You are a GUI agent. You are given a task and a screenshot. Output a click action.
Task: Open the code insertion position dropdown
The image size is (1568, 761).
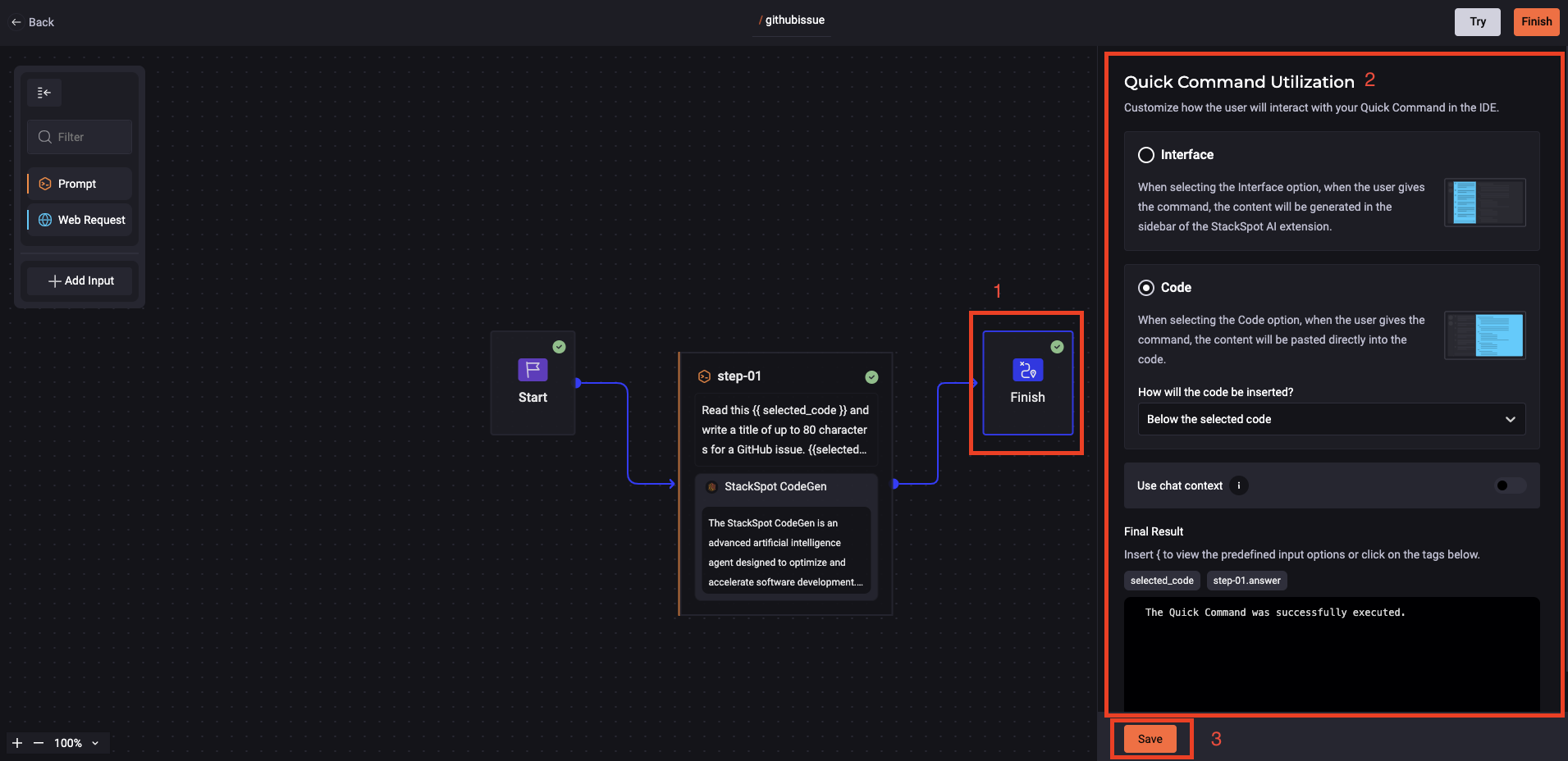point(1330,419)
